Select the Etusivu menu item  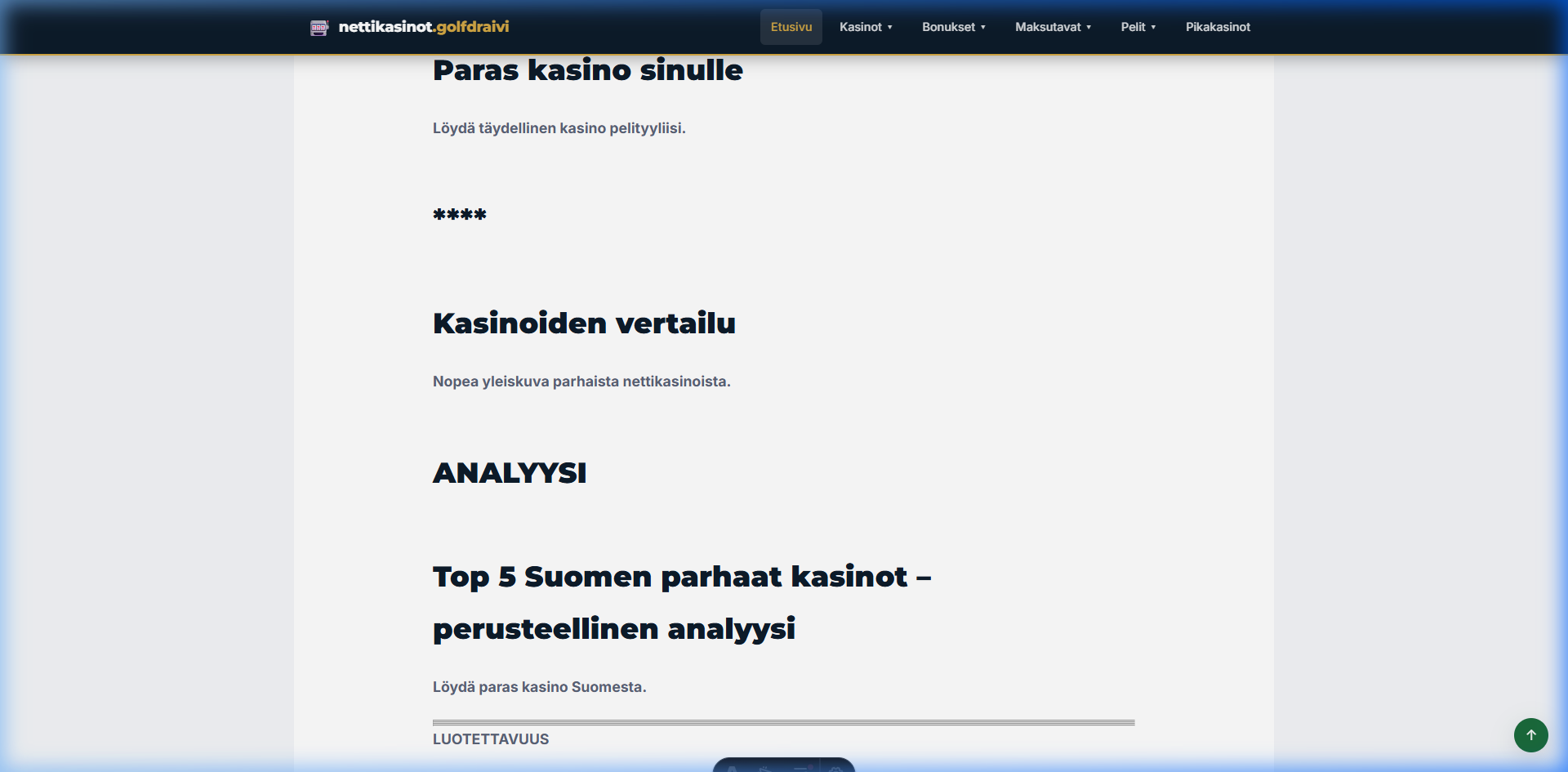[791, 27]
